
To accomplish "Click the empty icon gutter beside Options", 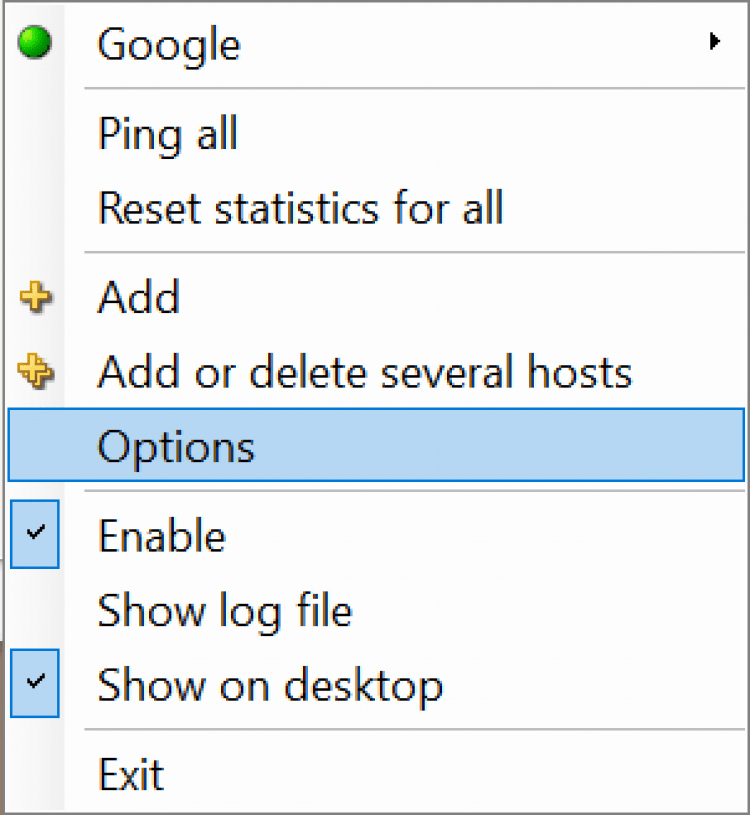I will (35, 446).
